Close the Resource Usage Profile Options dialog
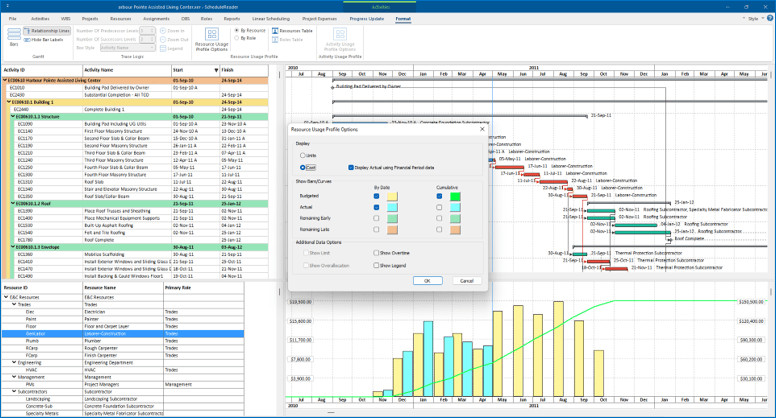The width and height of the screenshot is (776, 418). (483, 129)
